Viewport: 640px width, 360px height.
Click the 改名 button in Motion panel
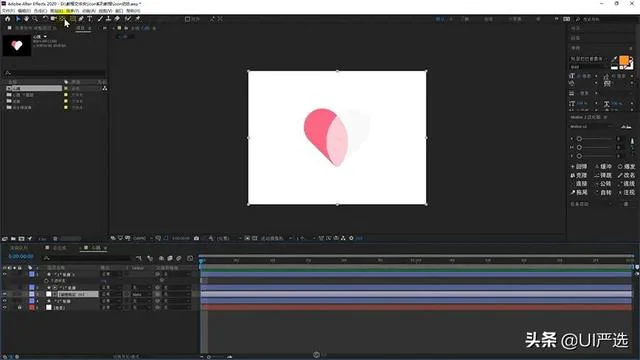coord(627,175)
